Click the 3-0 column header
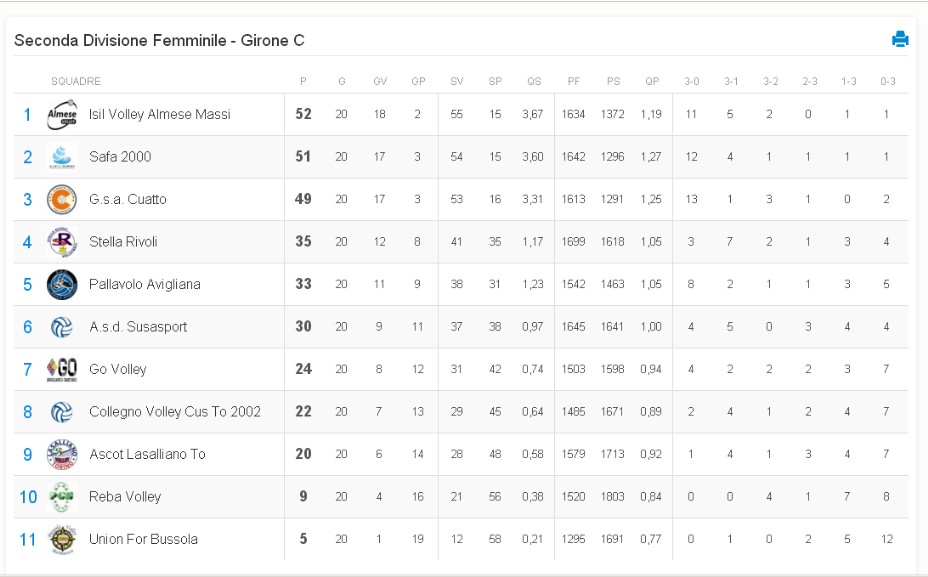Viewport: 928px width, 577px height. [x=691, y=81]
